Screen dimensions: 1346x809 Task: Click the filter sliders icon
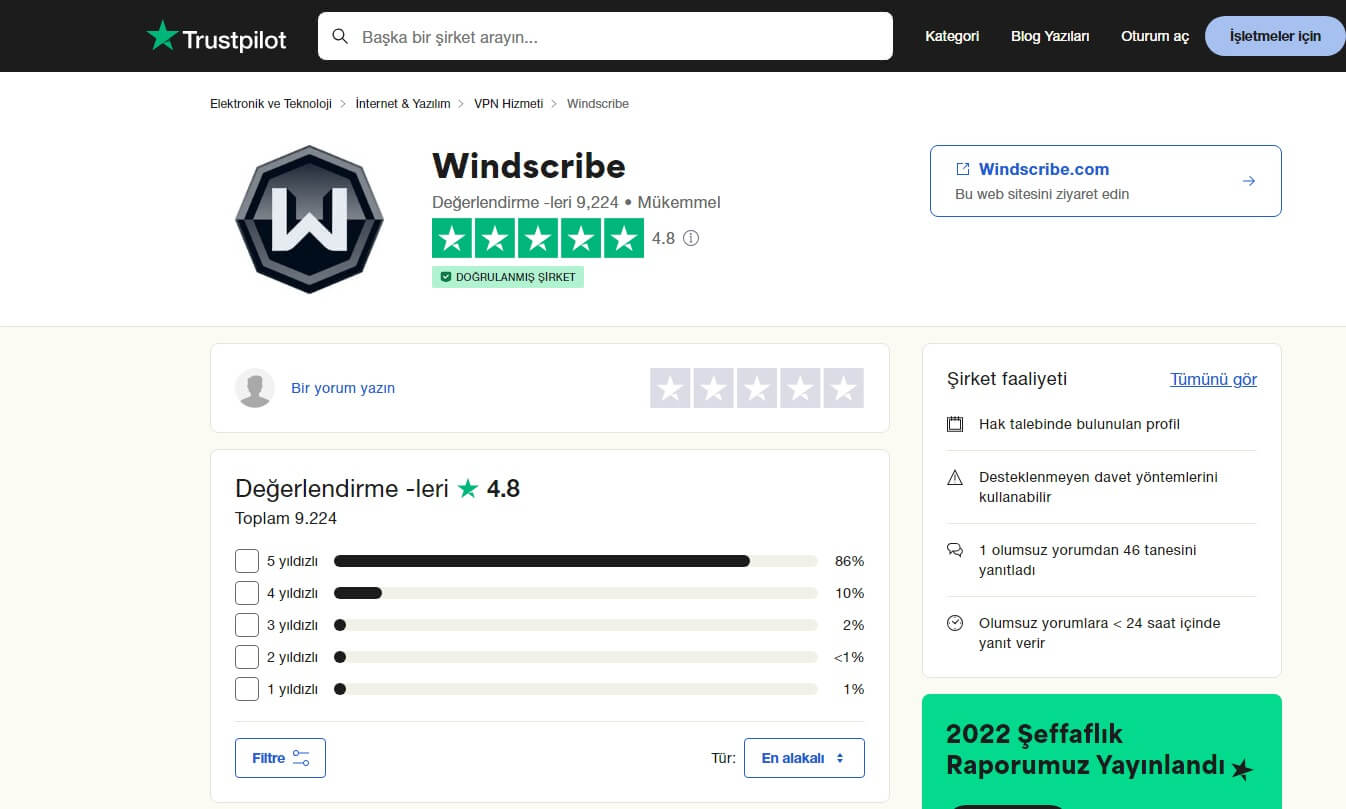click(301, 758)
